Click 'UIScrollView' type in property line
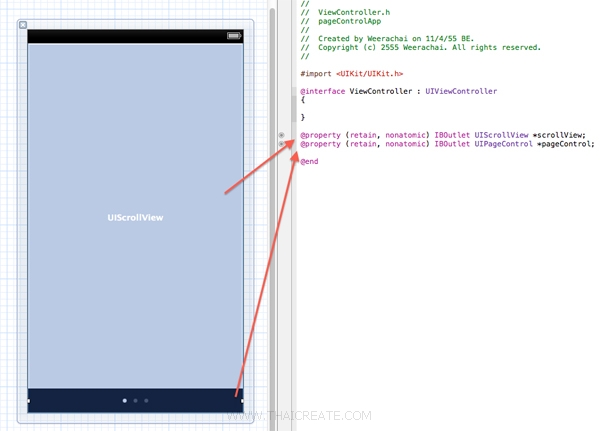This screenshot has height=431, width=600. click(x=501, y=135)
